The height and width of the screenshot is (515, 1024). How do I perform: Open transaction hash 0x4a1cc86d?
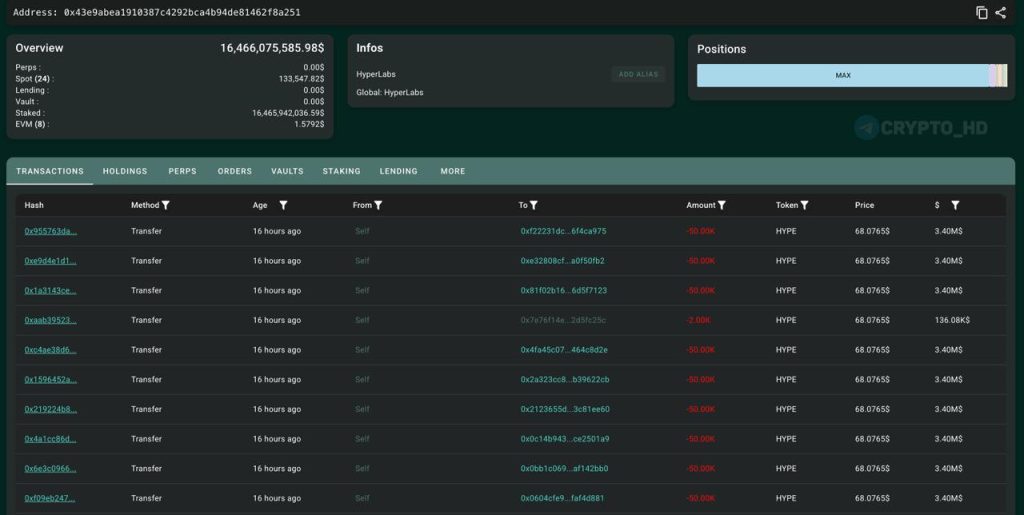tap(50, 439)
